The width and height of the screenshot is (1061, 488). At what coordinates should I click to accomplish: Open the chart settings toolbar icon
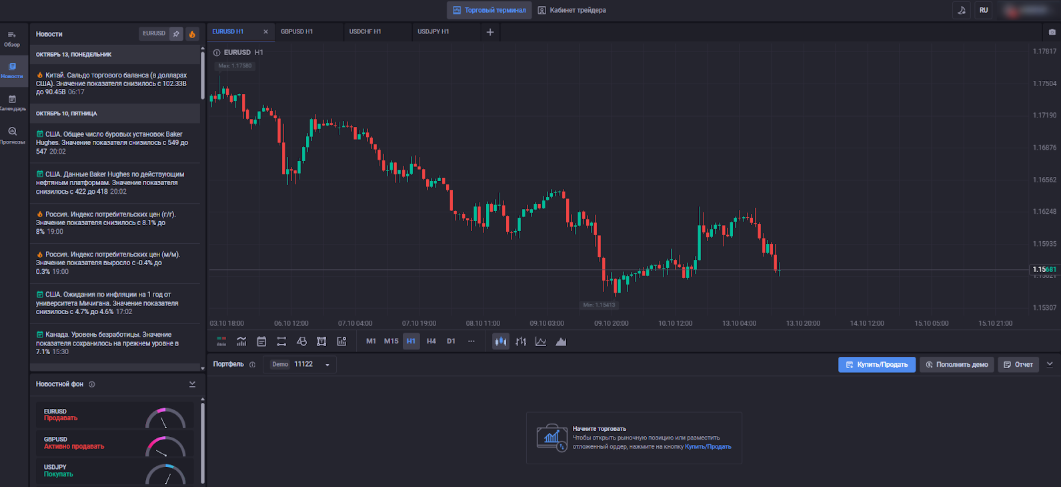point(342,341)
